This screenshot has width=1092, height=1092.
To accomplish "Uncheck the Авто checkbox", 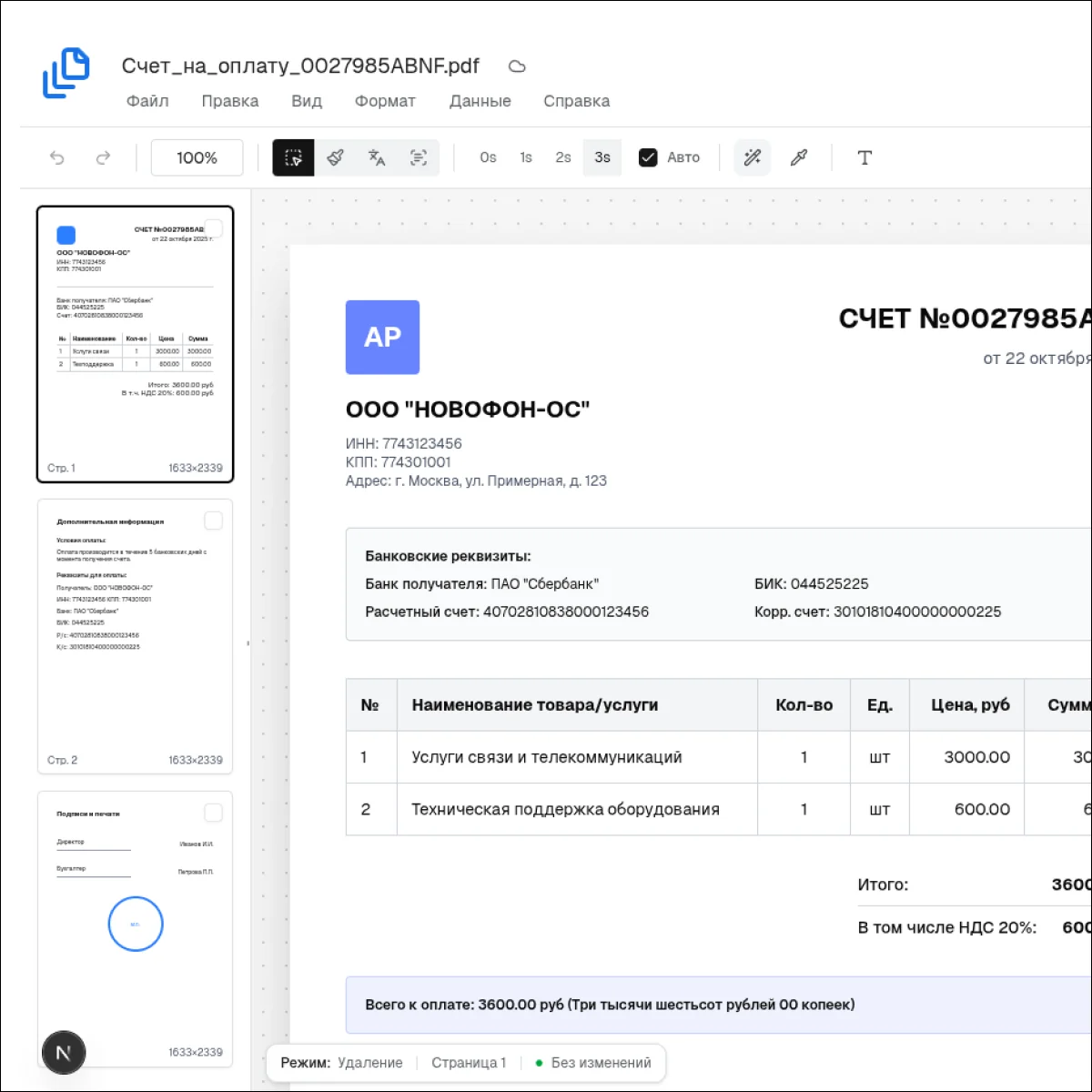I will click(648, 157).
